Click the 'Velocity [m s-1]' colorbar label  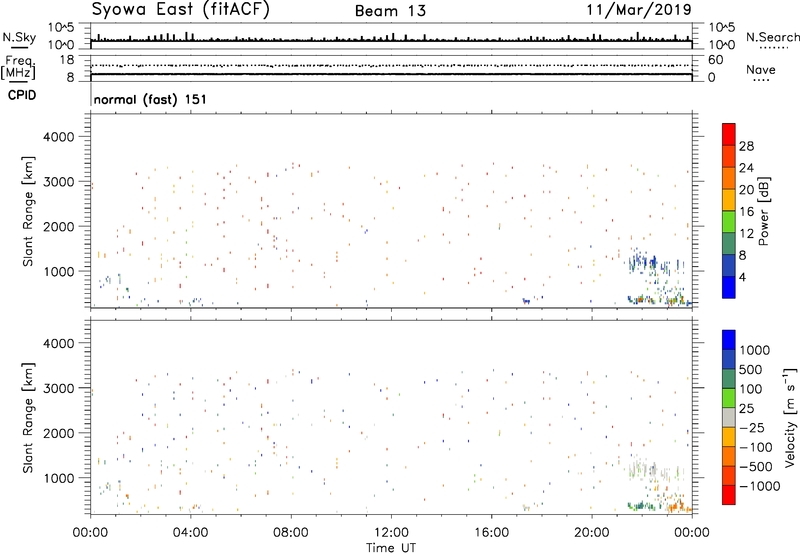pos(790,417)
